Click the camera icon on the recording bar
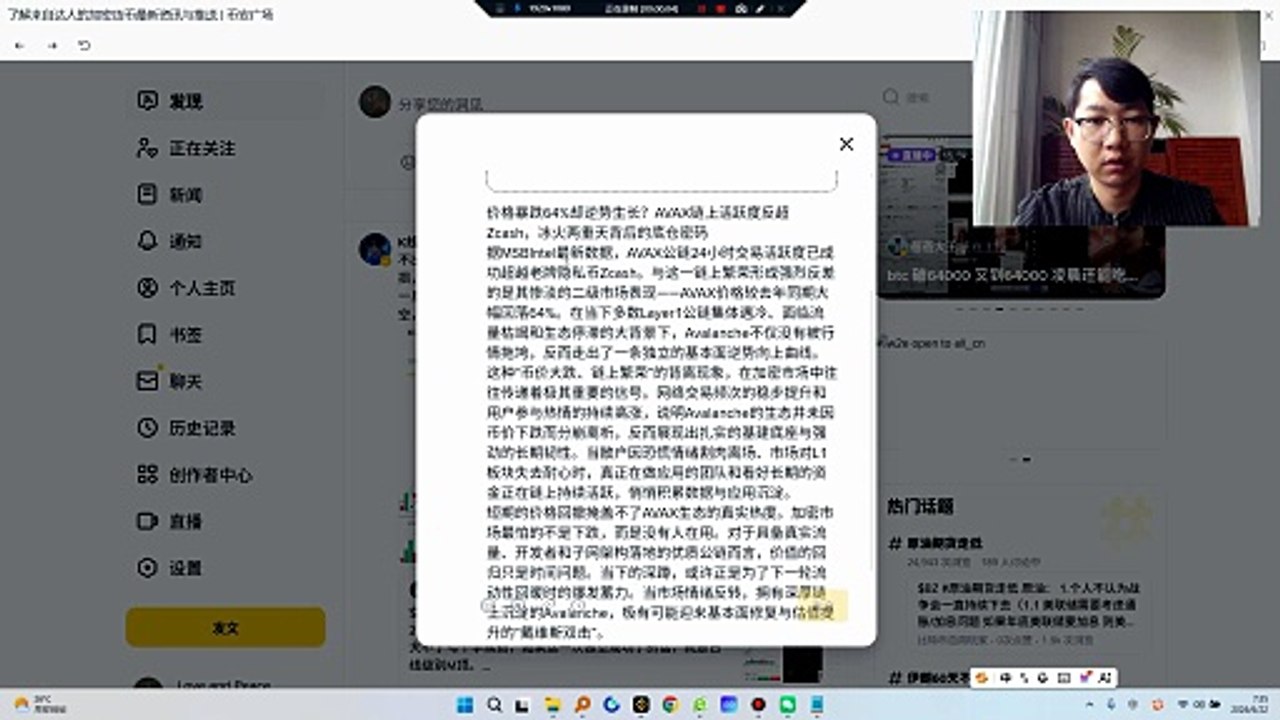The image size is (1280, 720). (x=740, y=7)
